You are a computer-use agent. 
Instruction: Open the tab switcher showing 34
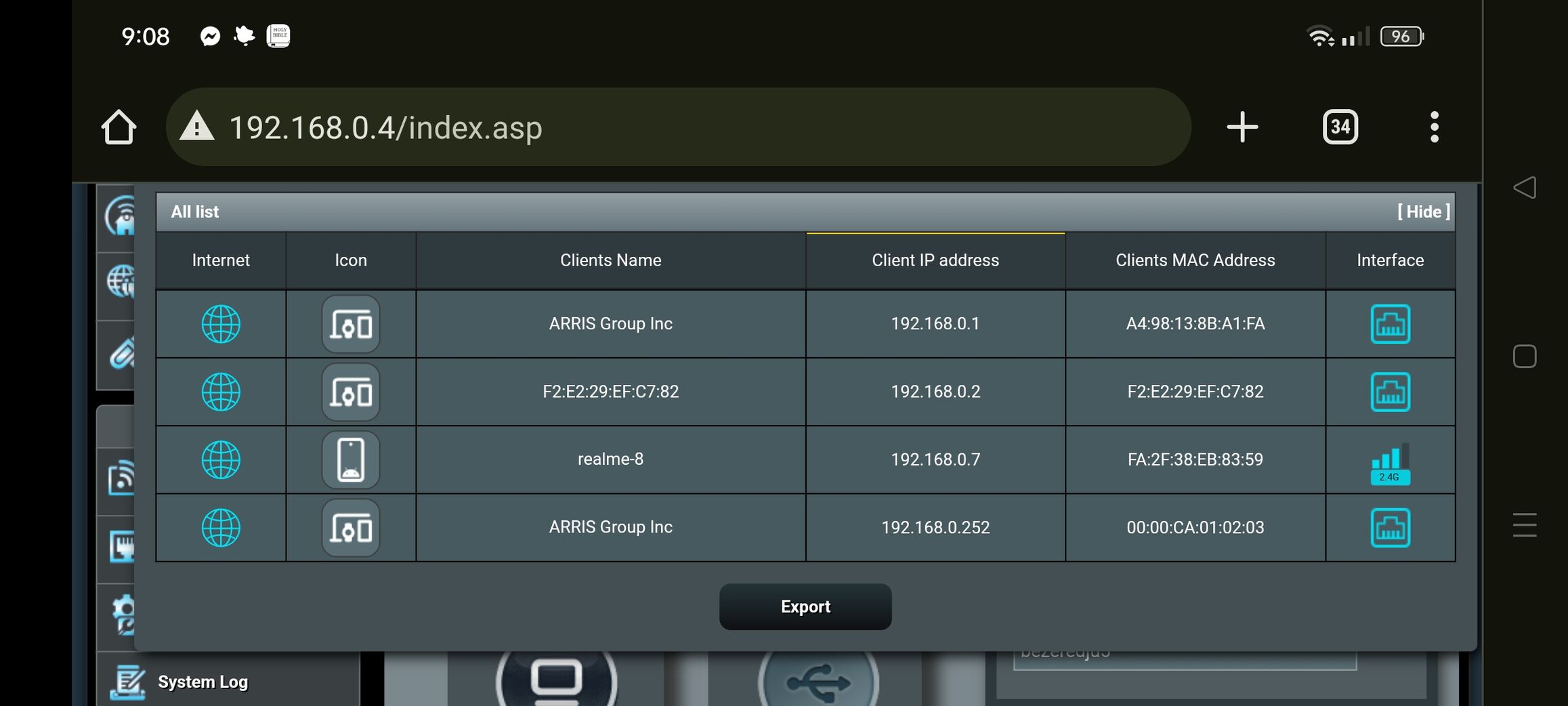click(x=1340, y=127)
